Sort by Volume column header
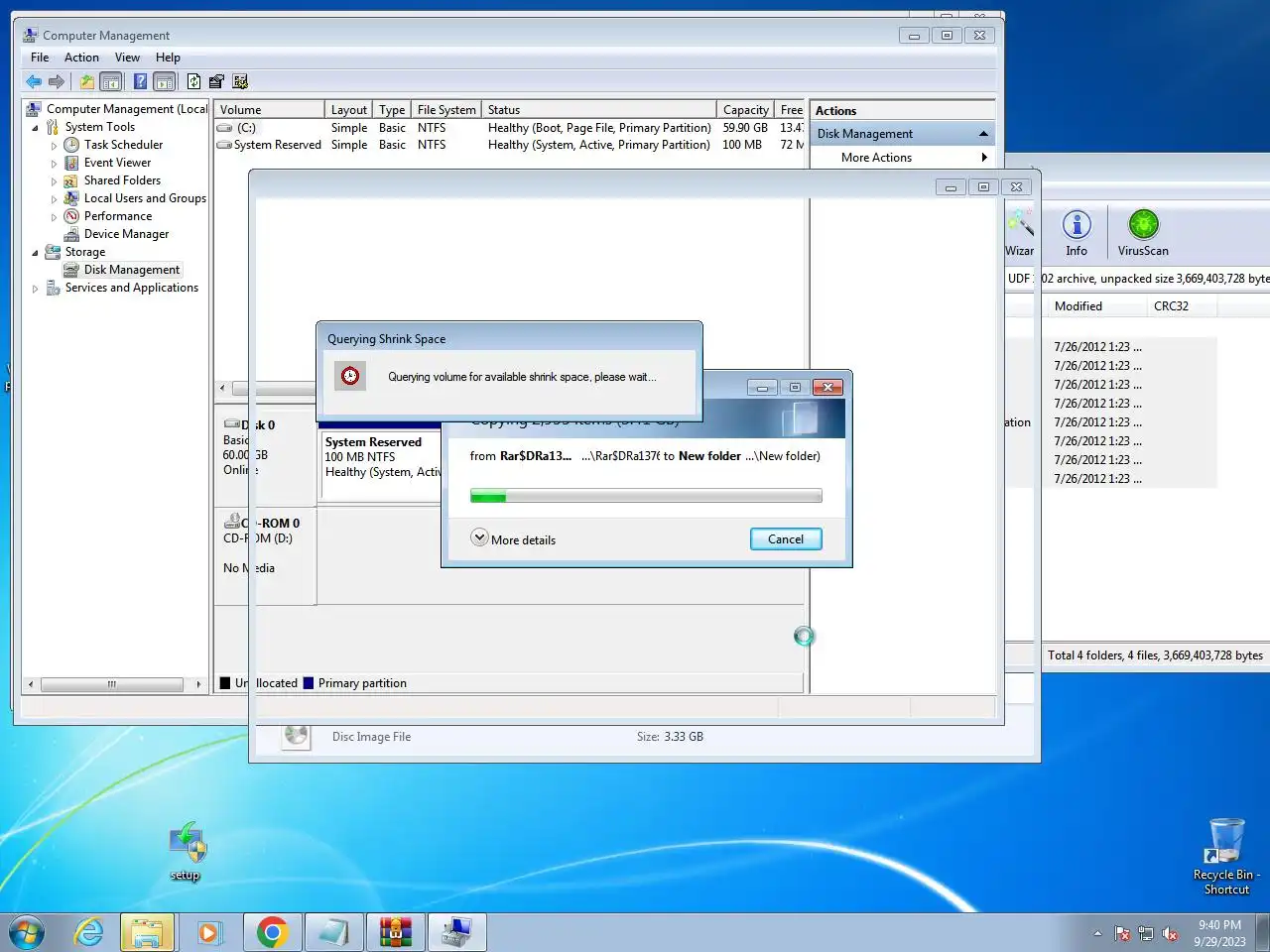Viewport: 1270px width, 952px height. click(x=269, y=110)
